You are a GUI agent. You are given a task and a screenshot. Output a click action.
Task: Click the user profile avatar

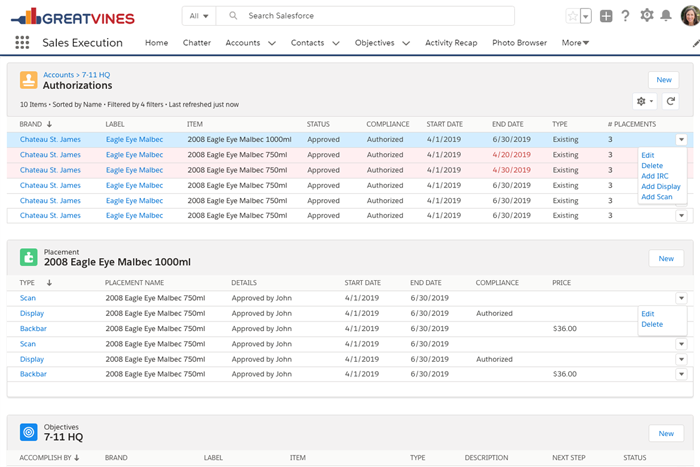[x=689, y=15]
